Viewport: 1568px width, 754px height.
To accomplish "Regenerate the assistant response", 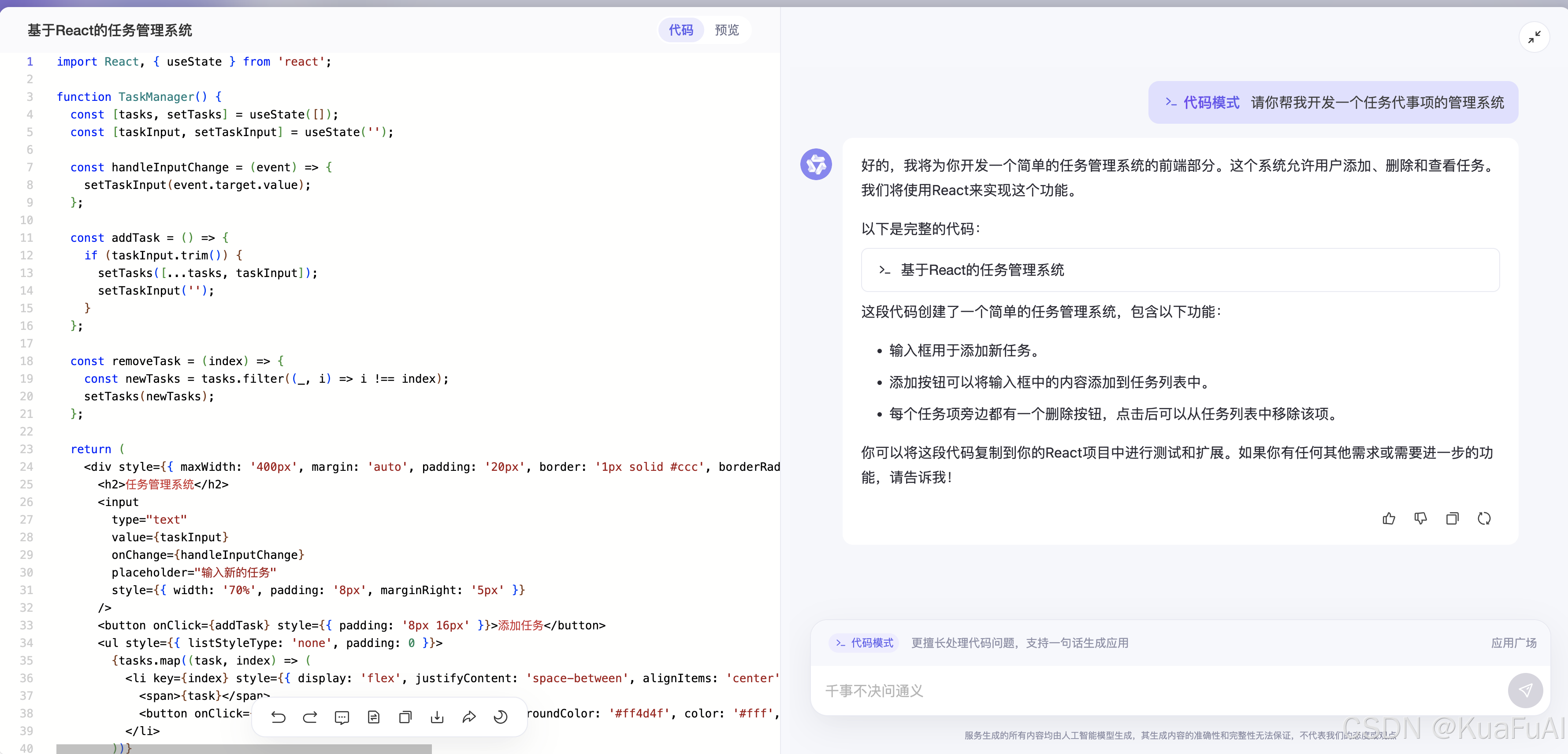I will (1484, 518).
